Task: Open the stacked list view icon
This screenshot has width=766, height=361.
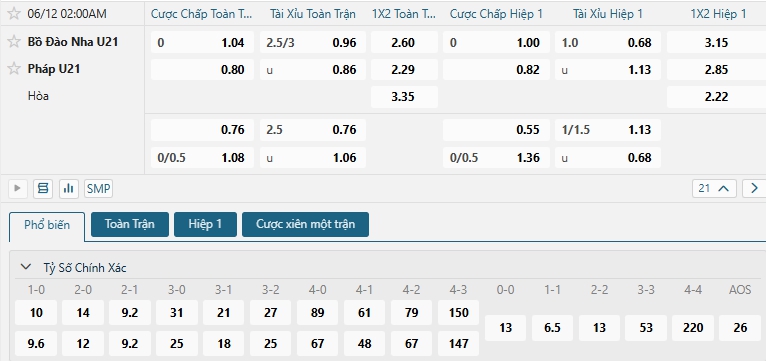Action: tap(43, 189)
